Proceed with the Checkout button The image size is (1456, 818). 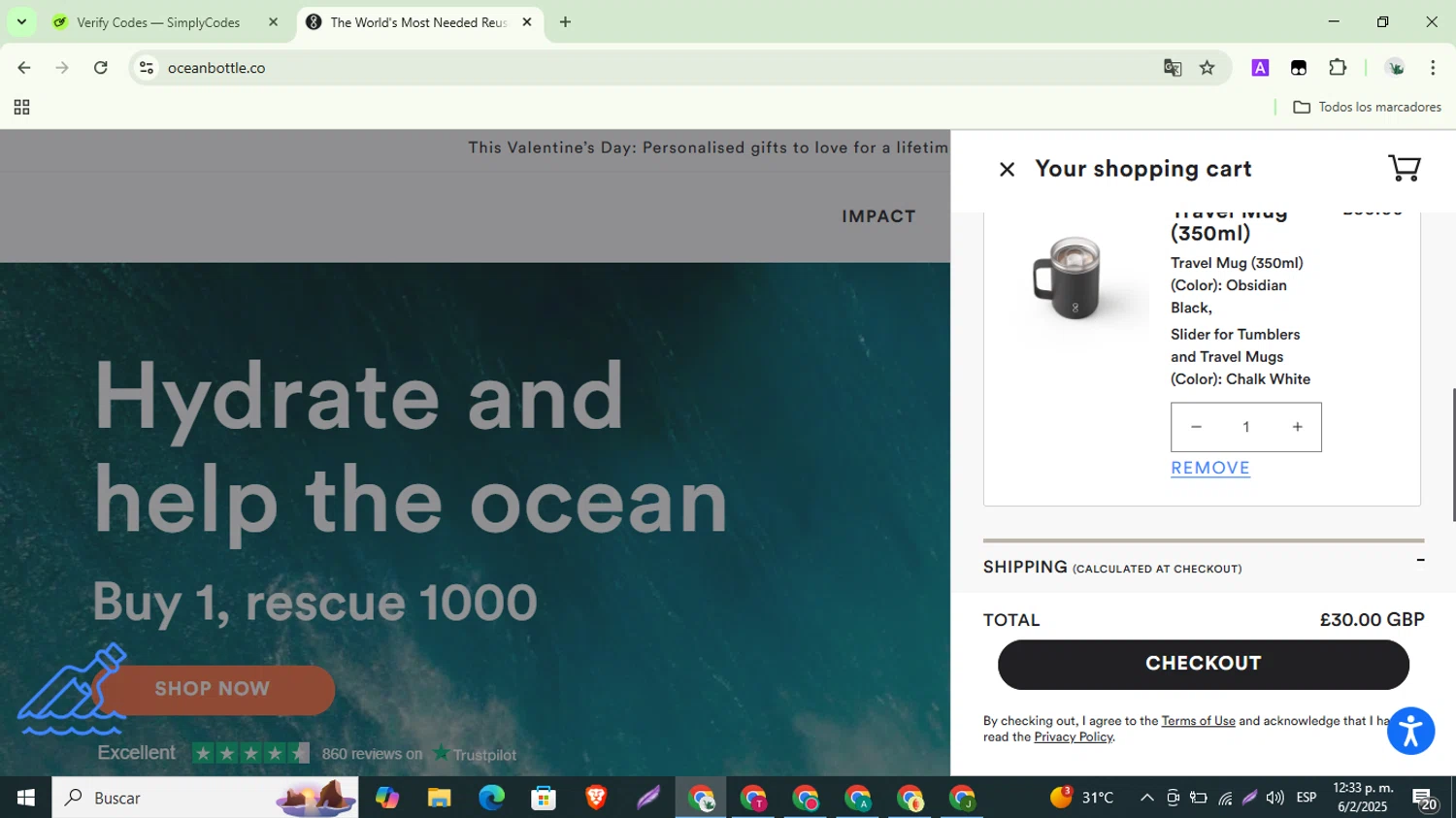(x=1204, y=664)
